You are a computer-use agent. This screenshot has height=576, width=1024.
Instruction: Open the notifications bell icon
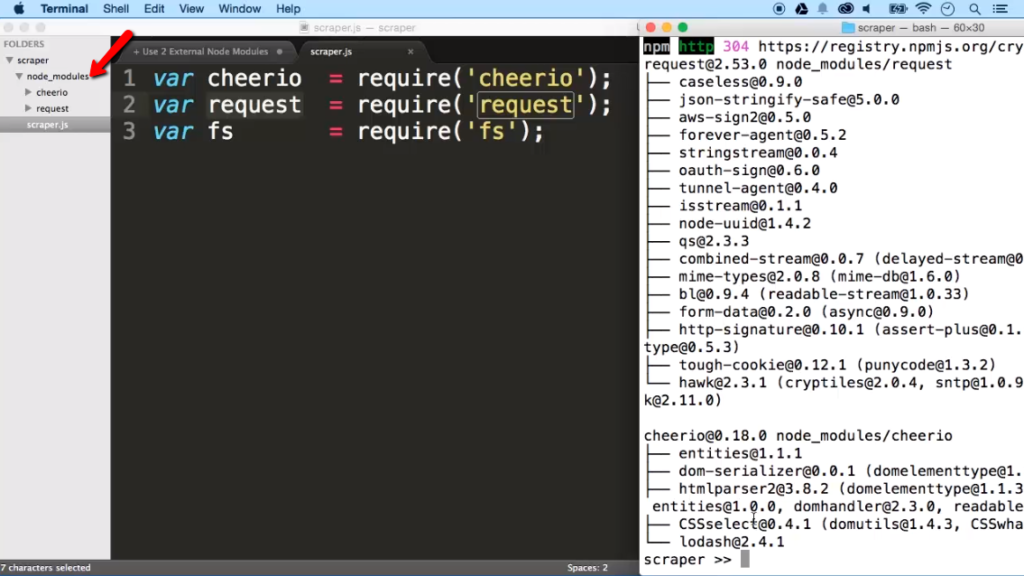[823, 9]
